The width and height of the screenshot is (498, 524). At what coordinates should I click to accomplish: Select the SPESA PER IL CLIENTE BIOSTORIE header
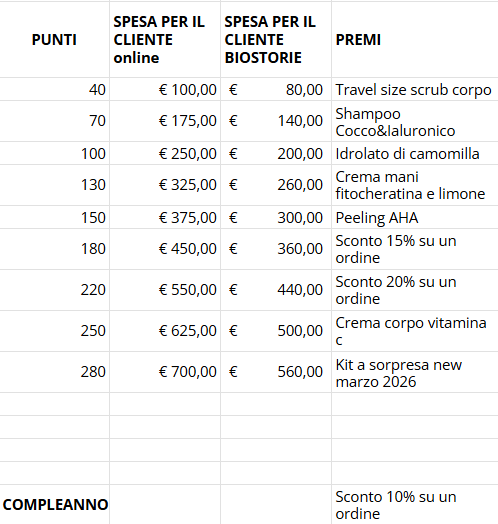276,40
